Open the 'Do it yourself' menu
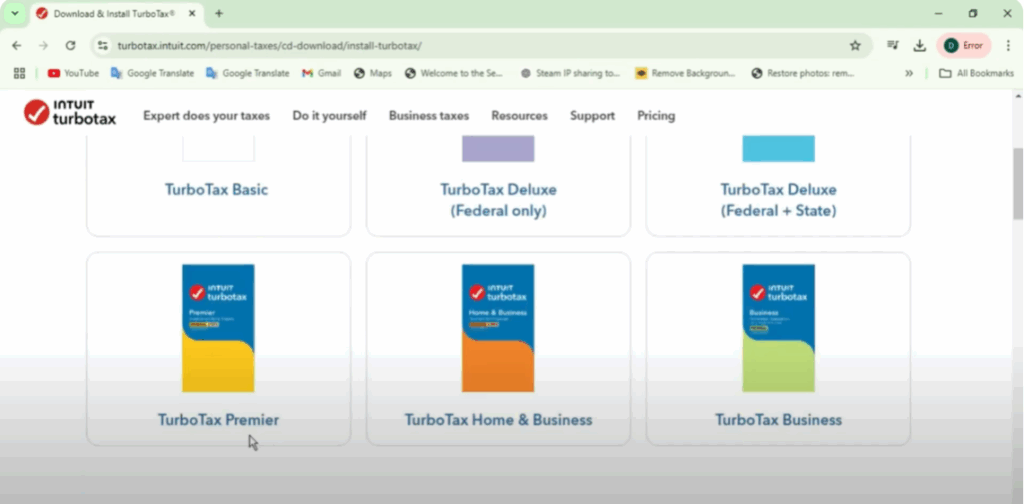 [329, 116]
